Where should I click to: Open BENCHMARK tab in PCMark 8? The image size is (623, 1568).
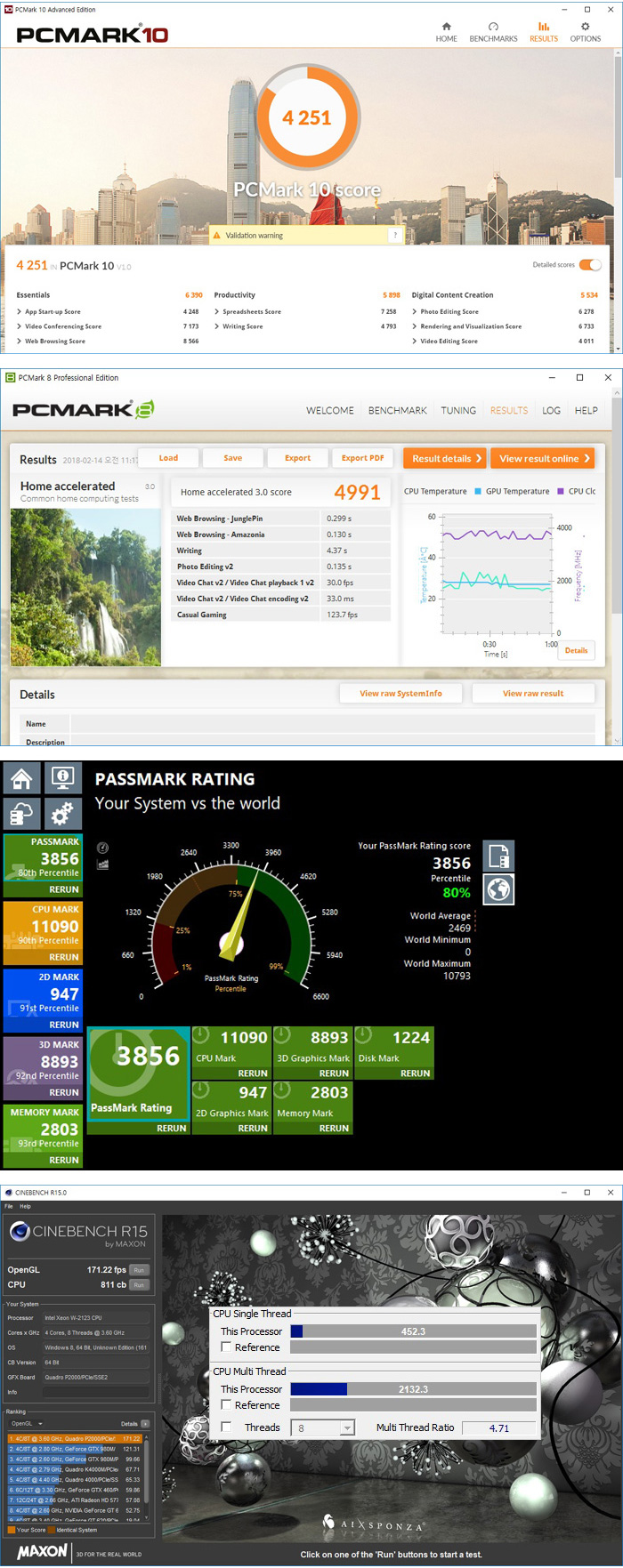coord(398,411)
